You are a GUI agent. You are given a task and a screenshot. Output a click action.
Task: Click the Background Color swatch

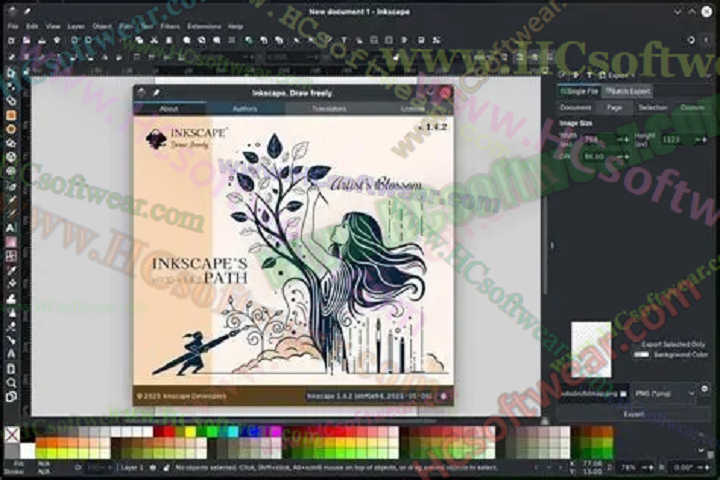point(641,355)
